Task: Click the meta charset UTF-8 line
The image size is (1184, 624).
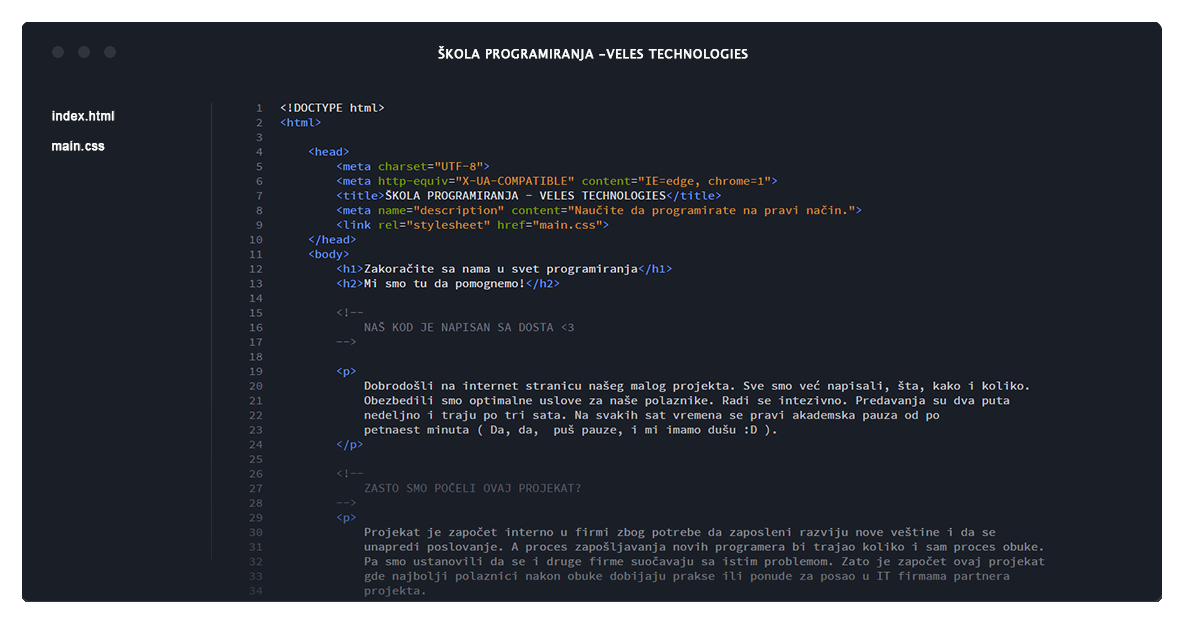Action: tap(413, 167)
